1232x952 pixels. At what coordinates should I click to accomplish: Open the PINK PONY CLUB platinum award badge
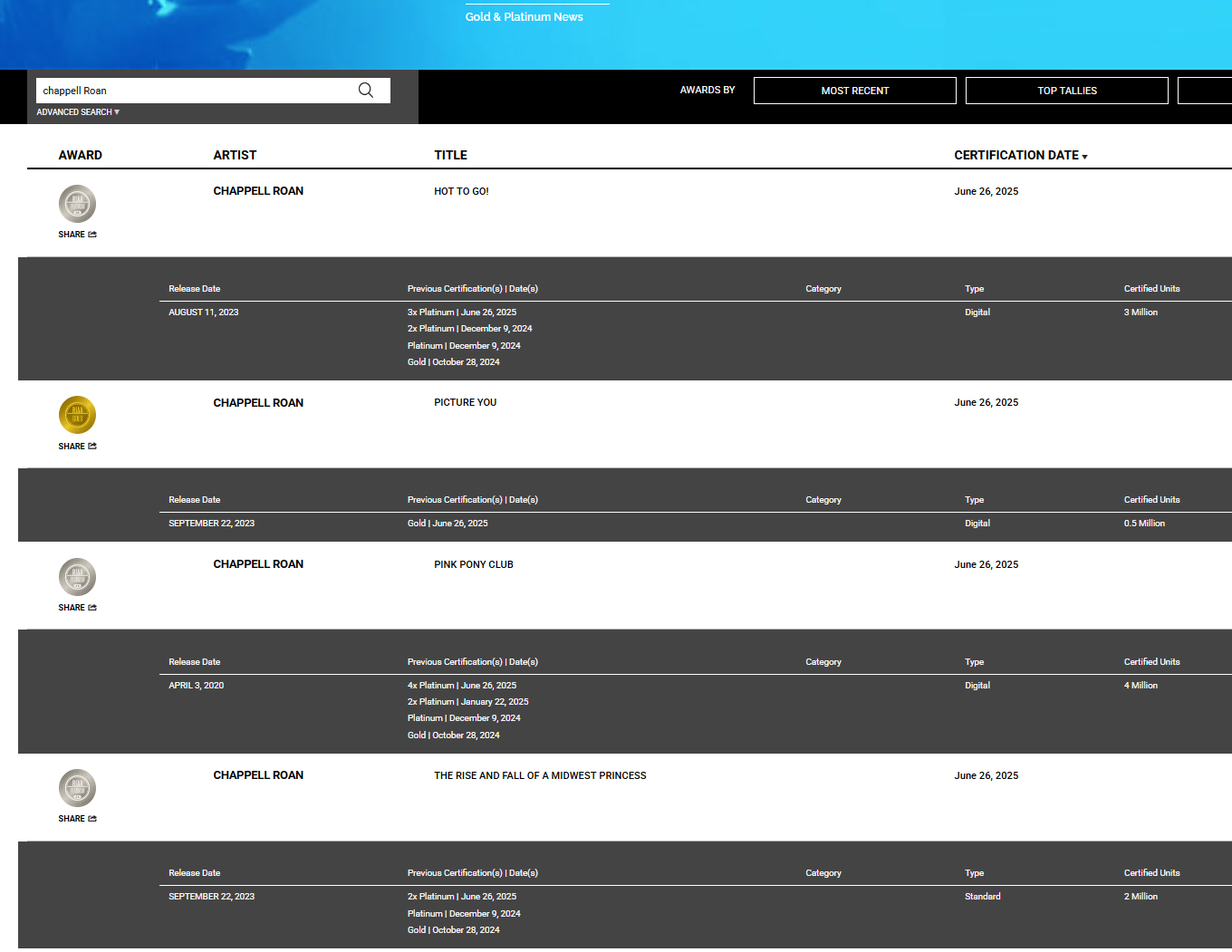pyautogui.click(x=77, y=577)
